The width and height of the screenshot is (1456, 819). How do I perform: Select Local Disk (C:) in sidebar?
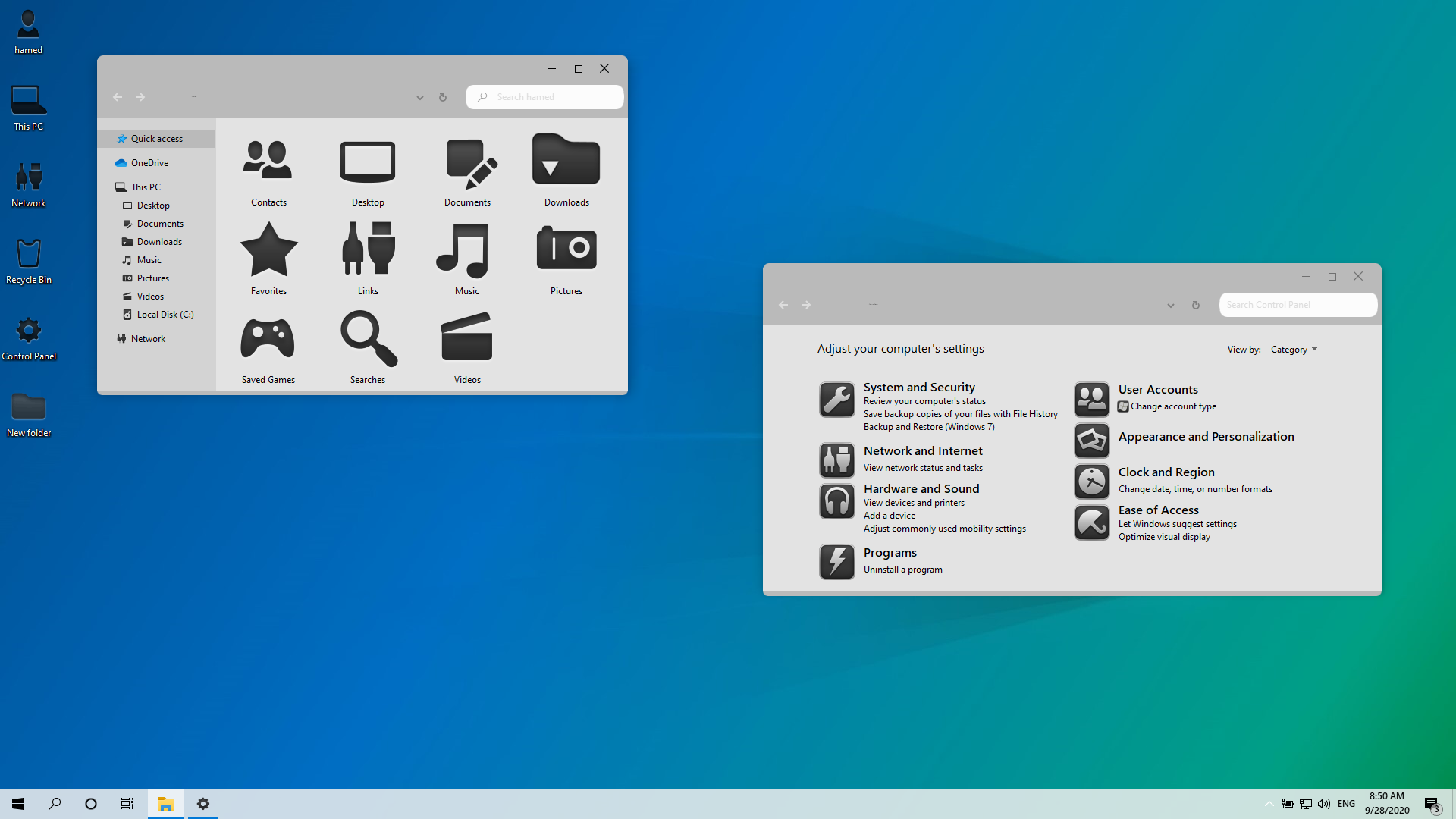click(x=165, y=315)
